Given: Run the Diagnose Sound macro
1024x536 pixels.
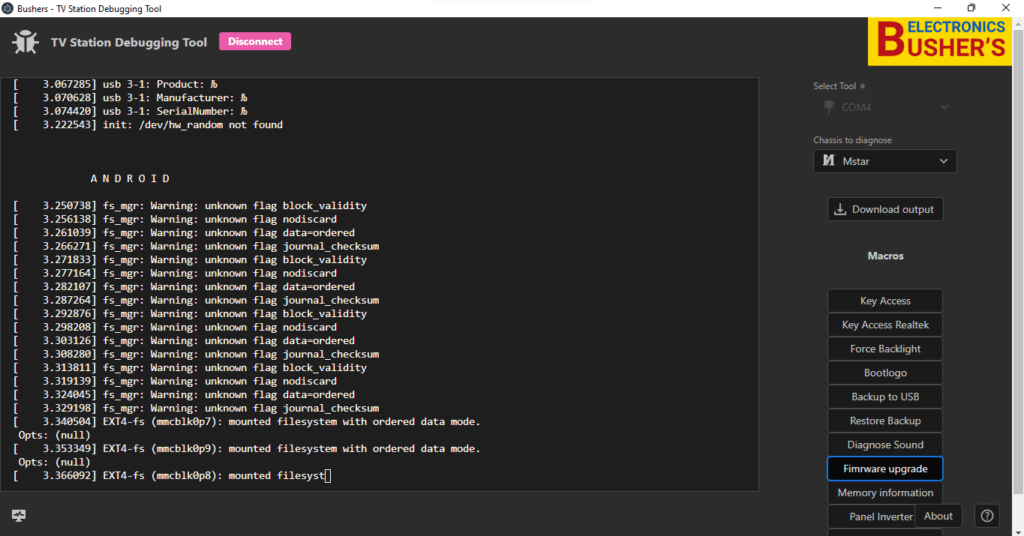Looking at the screenshot, I should [x=884, y=445].
